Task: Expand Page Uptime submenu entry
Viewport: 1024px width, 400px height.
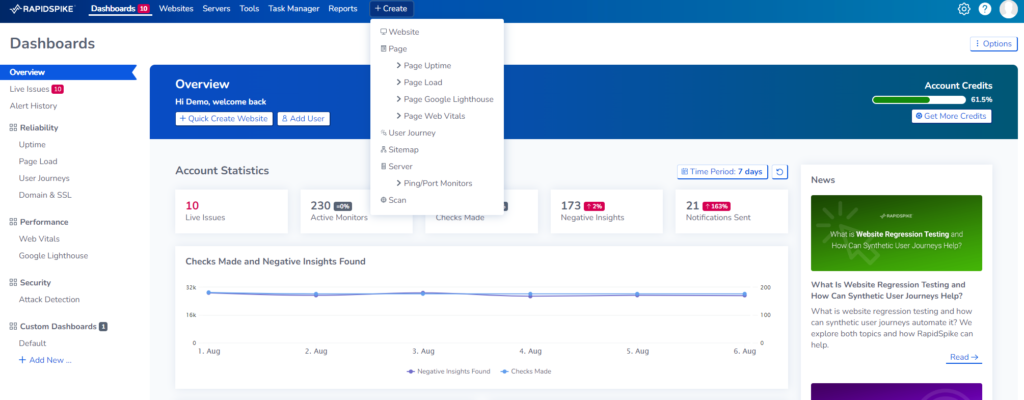Action: (x=423, y=65)
